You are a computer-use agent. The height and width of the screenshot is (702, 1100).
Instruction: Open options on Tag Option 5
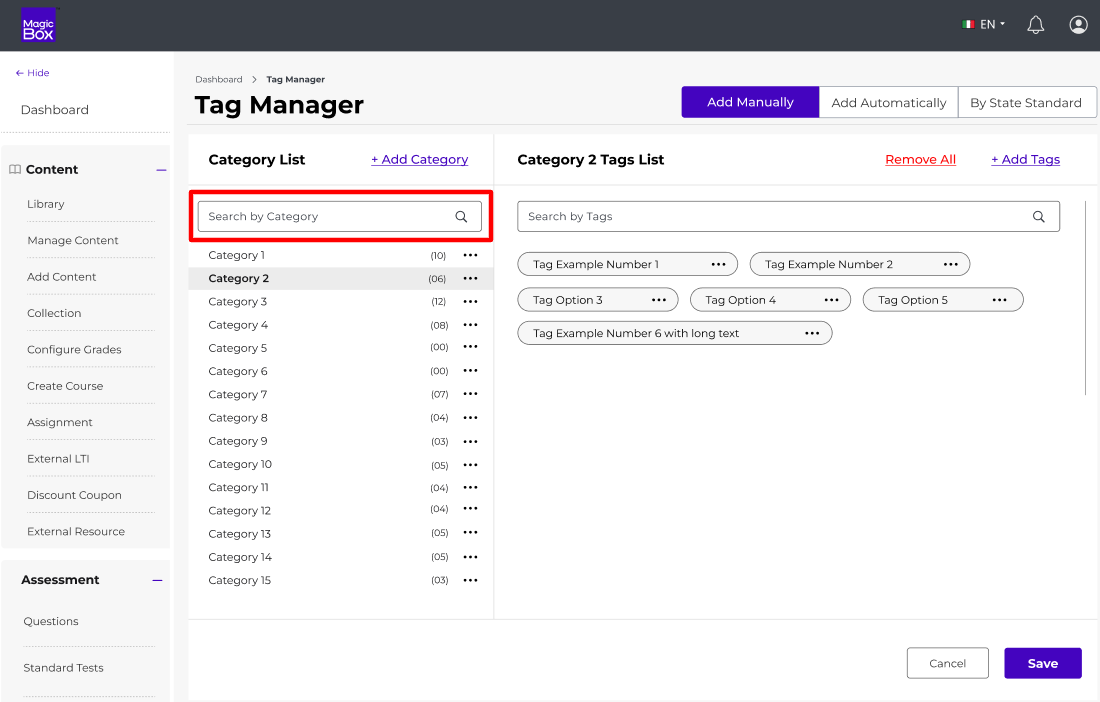(1000, 300)
